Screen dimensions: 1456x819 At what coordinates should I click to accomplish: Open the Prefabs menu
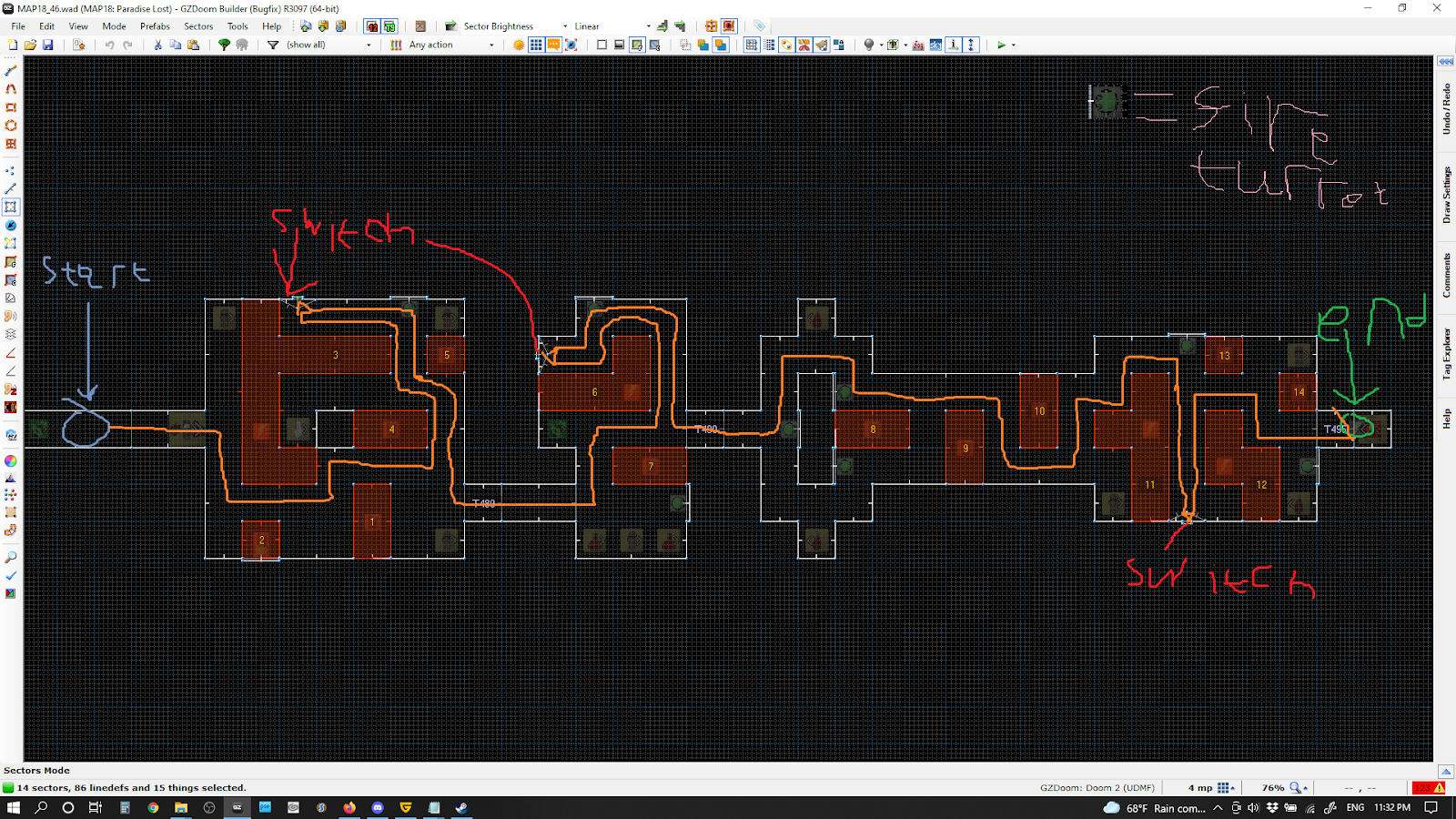155,26
